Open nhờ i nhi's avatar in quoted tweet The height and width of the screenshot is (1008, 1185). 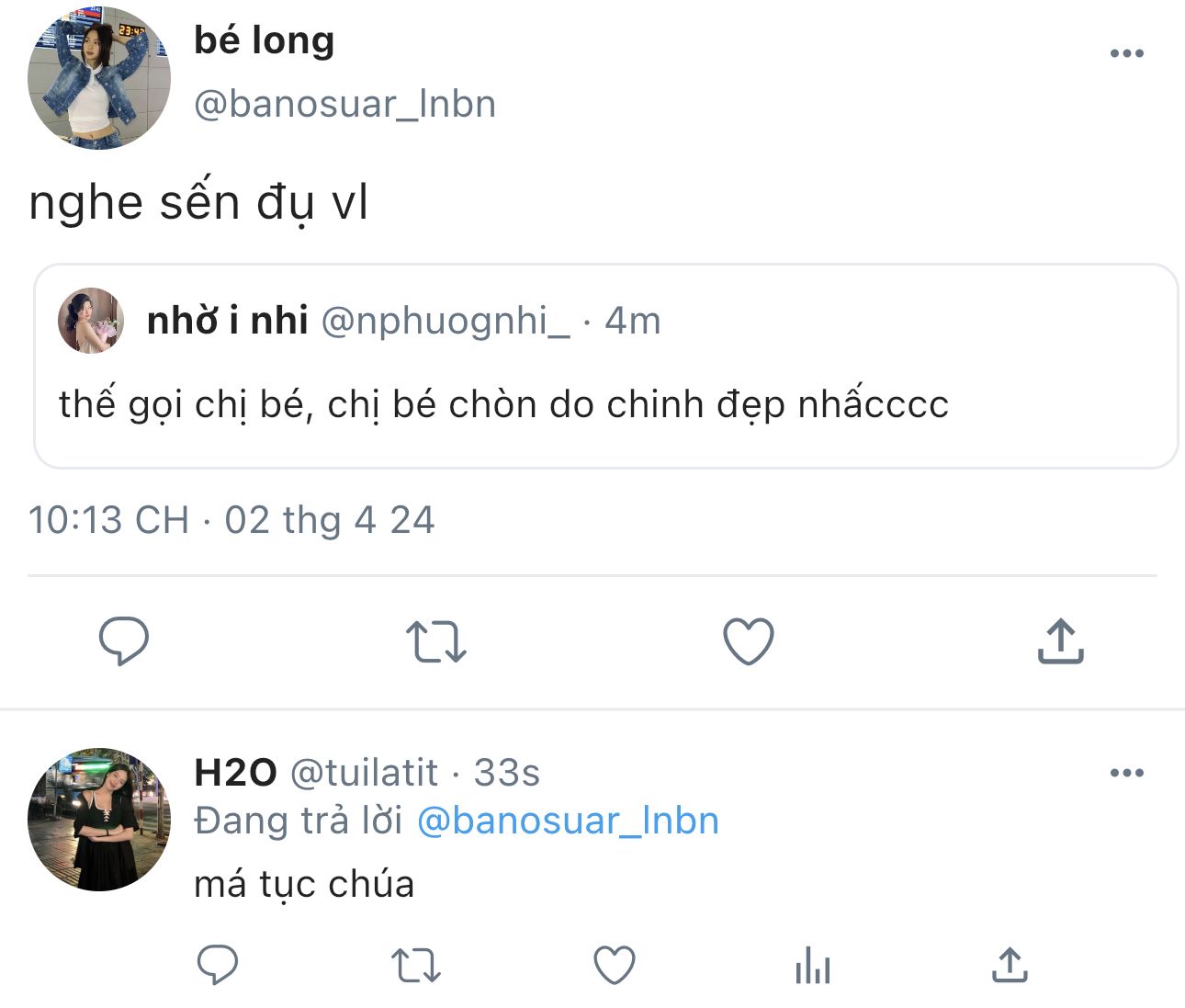click(91, 321)
